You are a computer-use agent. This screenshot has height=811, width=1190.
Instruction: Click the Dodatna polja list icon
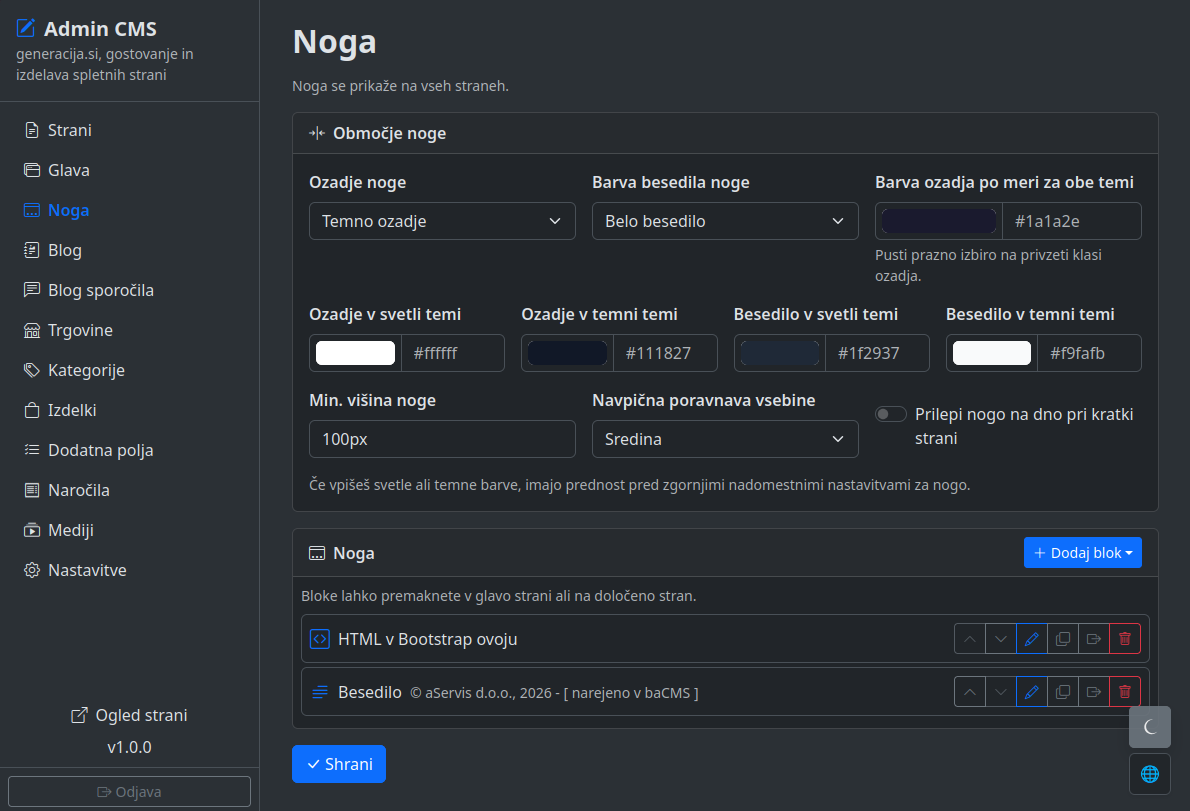32,450
